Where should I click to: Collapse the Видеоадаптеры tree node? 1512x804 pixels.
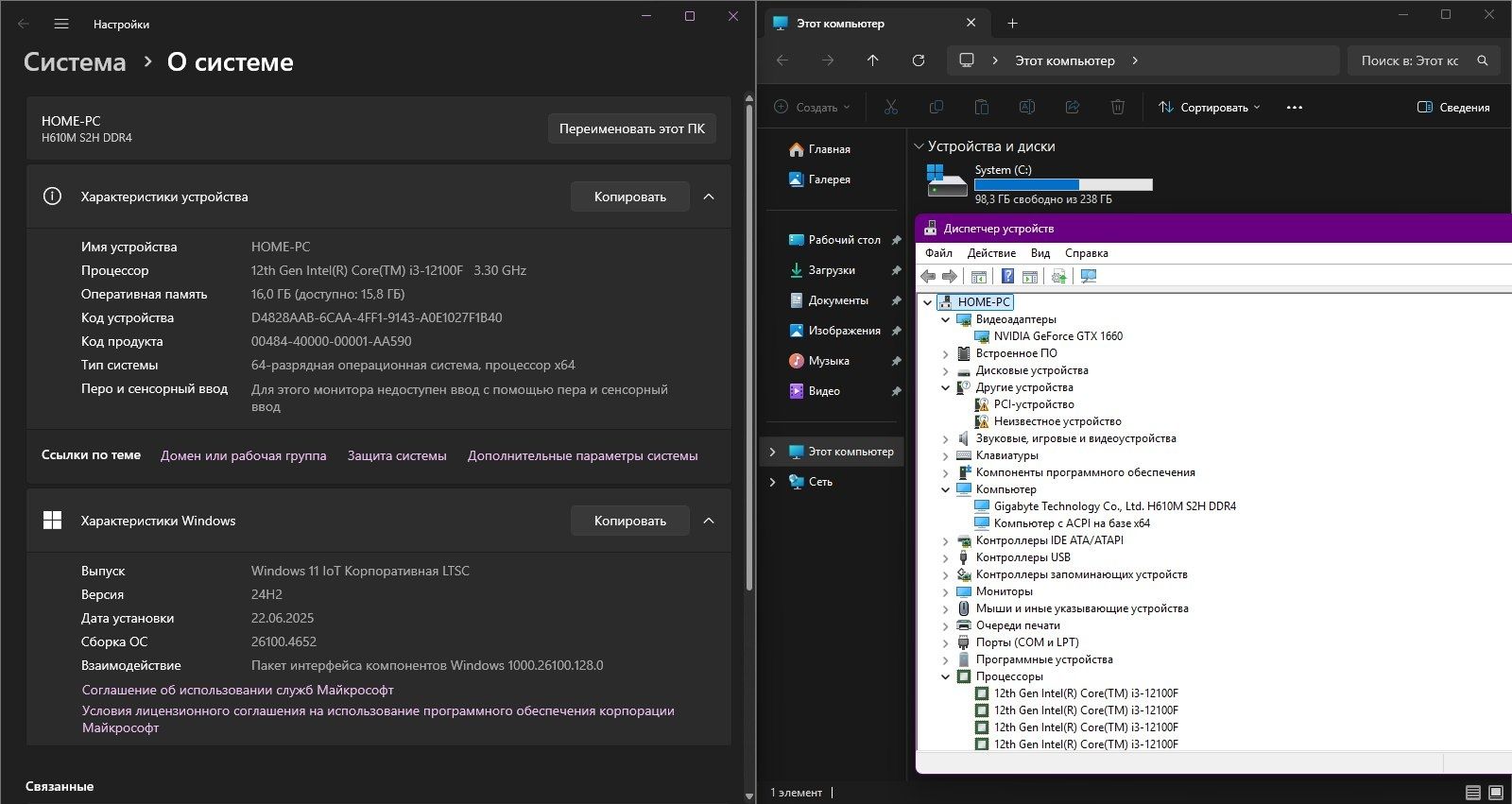(945, 319)
